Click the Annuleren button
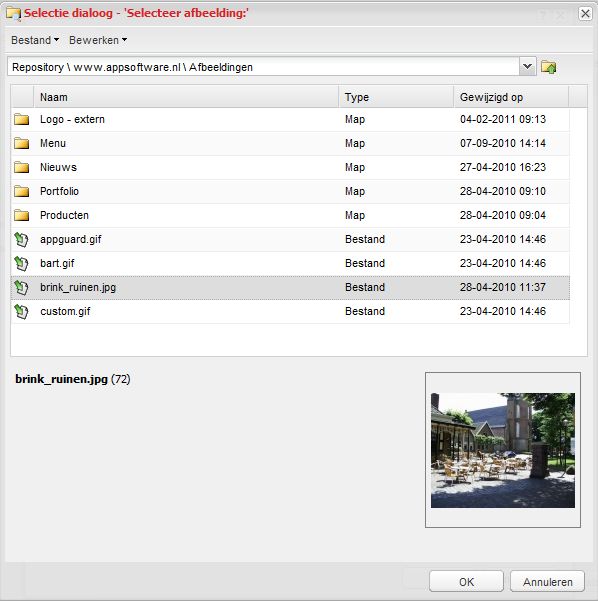Screen dimensions: 598x601 (547, 581)
